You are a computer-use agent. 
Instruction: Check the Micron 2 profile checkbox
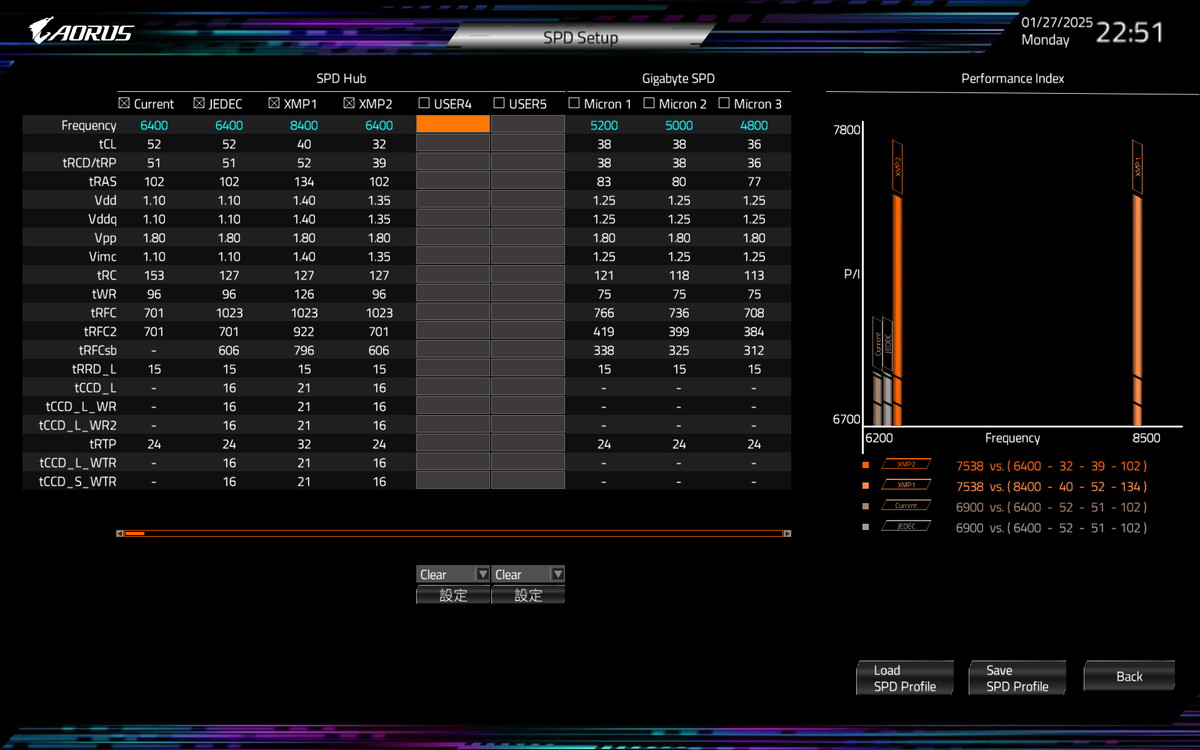pos(649,103)
